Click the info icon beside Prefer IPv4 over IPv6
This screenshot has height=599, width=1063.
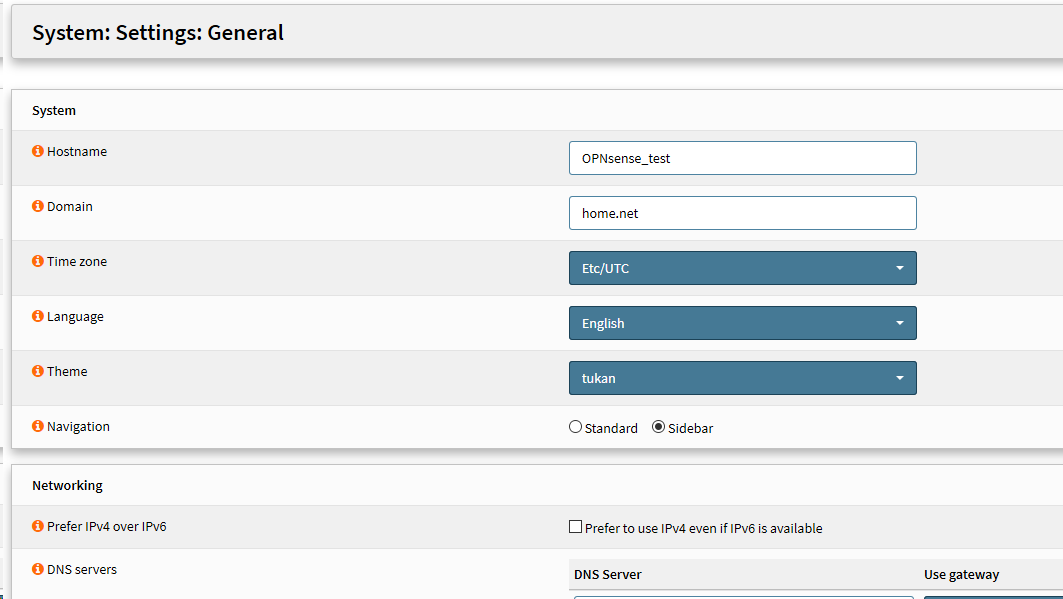point(38,526)
